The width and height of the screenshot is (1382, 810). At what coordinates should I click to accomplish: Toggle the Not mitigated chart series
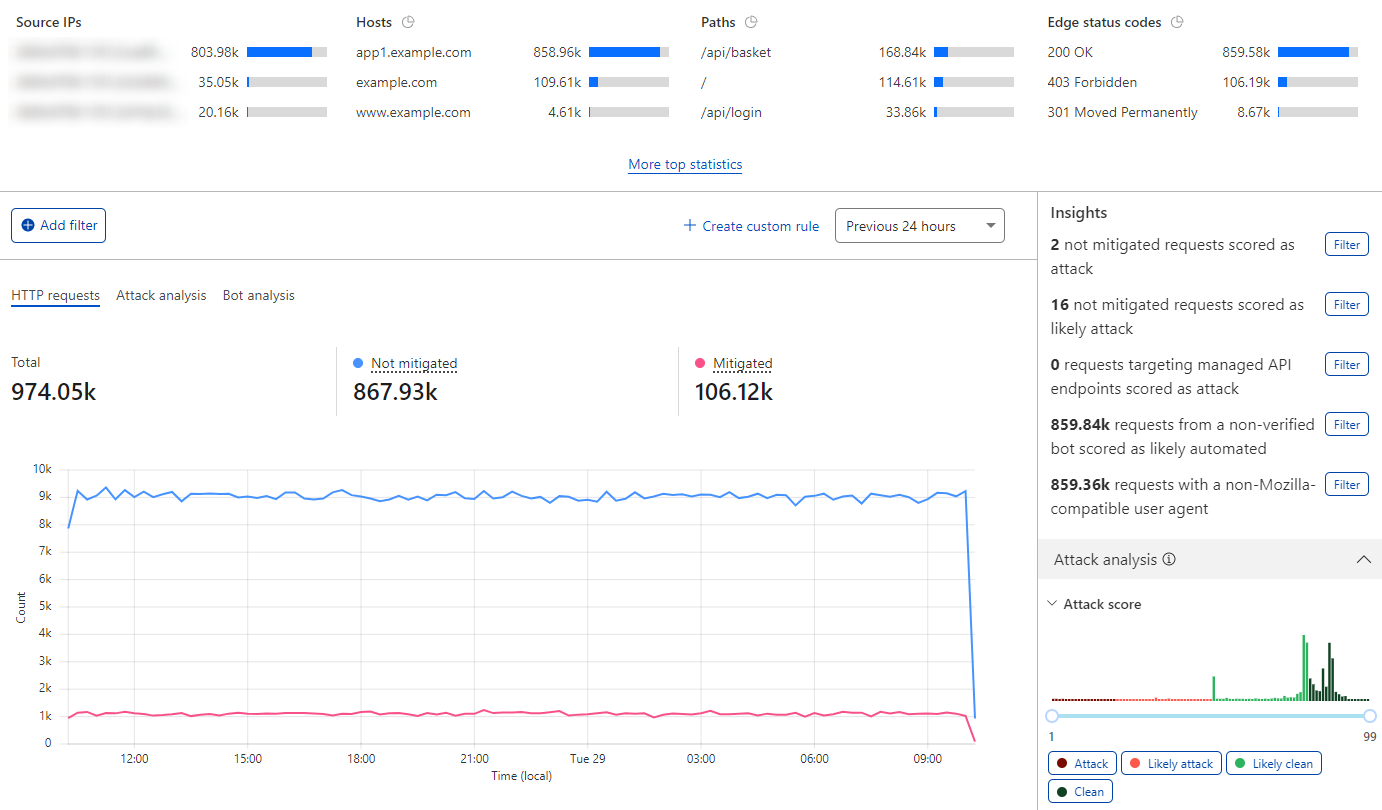click(x=414, y=363)
